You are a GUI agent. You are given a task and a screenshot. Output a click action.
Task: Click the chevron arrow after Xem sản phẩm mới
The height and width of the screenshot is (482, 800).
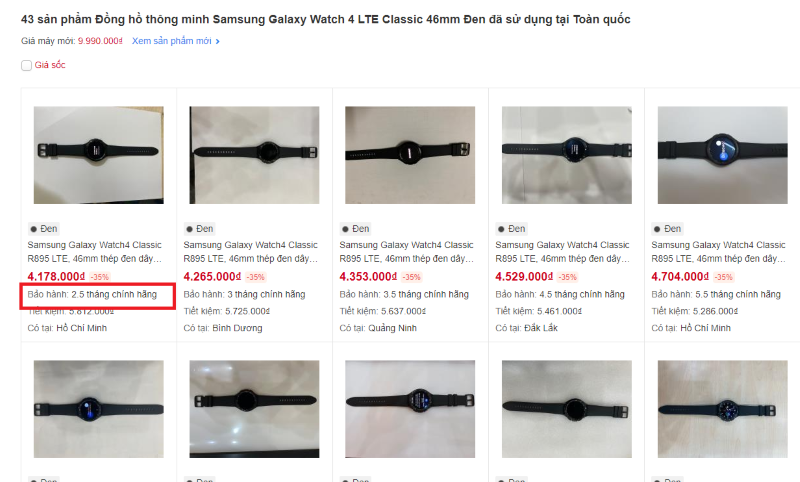point(218,41)
